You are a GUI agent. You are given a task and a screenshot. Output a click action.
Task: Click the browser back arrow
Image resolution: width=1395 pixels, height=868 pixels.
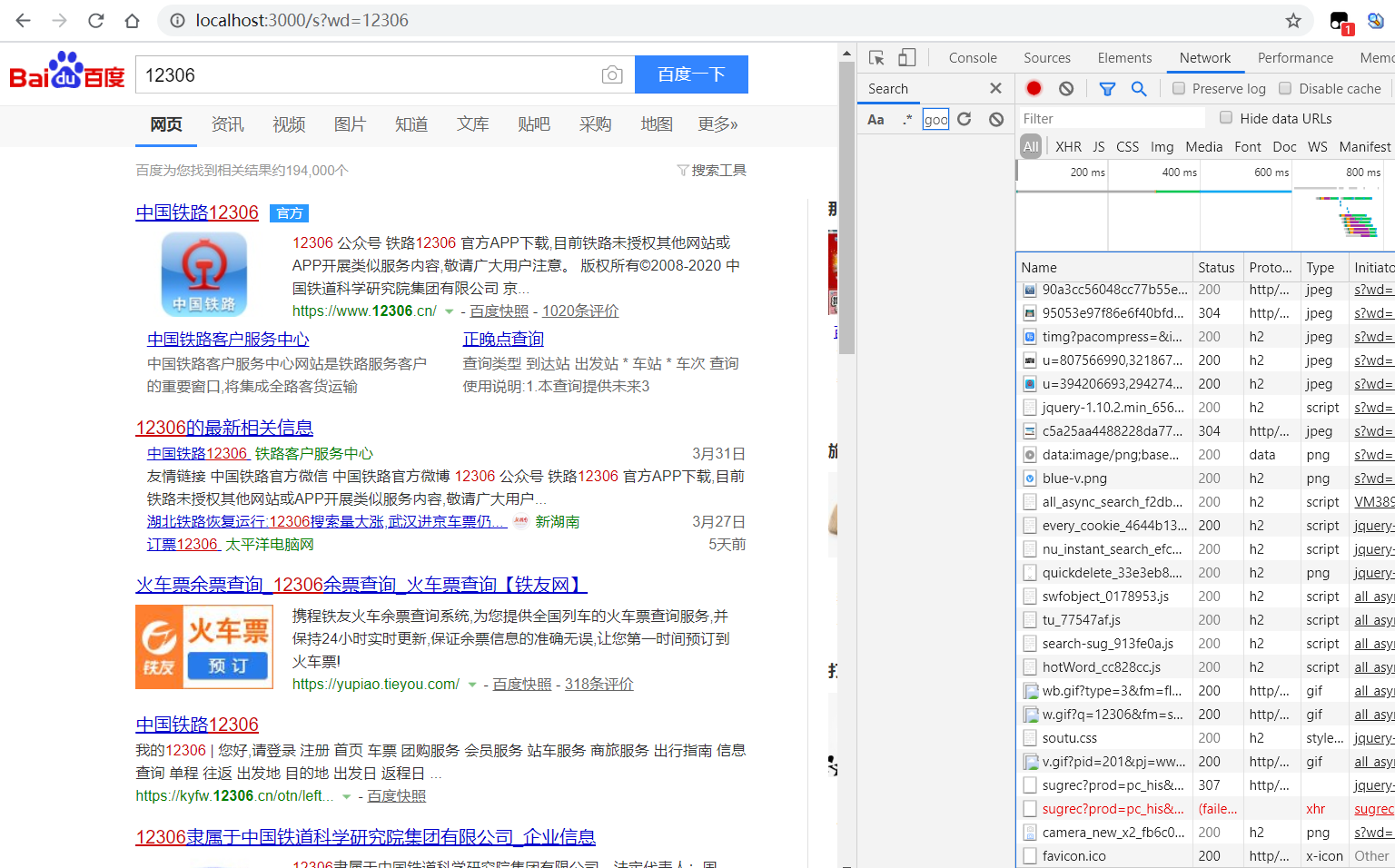click(x=24, y=20)
